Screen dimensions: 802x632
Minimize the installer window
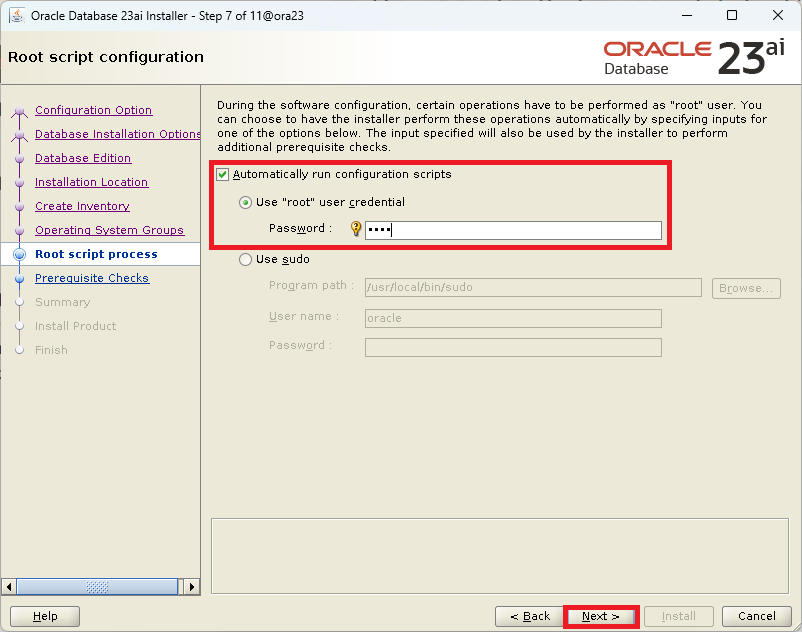point(687,15)
